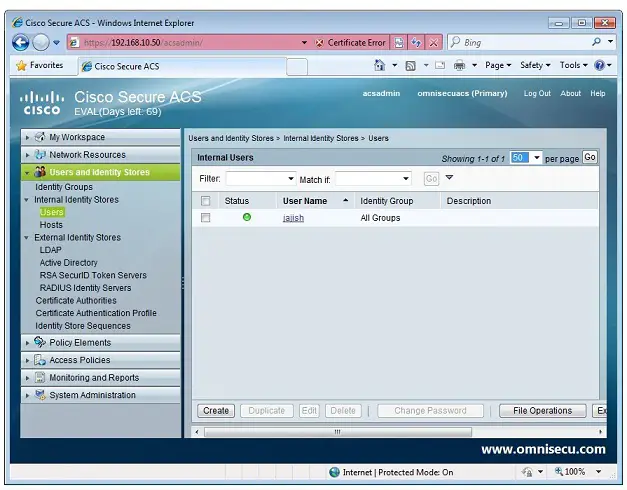Image resolution: width=627 pixels, height=490 pixels.
Task: Check the checkbox for user jajish
Action: (x=206, y=218)
